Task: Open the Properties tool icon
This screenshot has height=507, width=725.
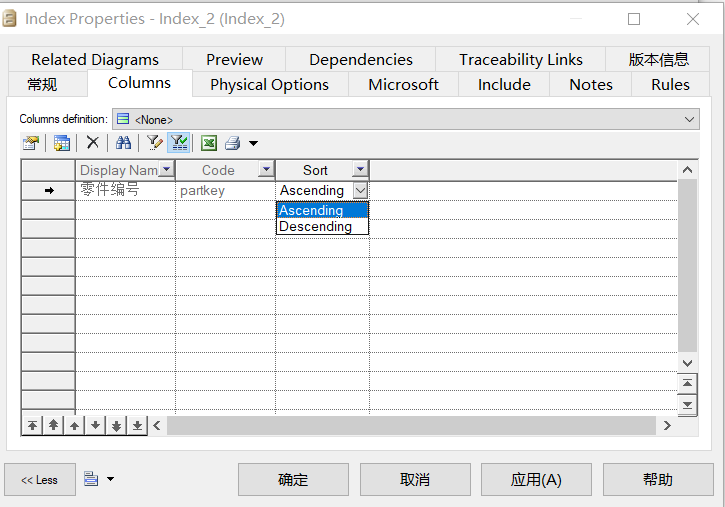Action: click(x=31, y=143)
